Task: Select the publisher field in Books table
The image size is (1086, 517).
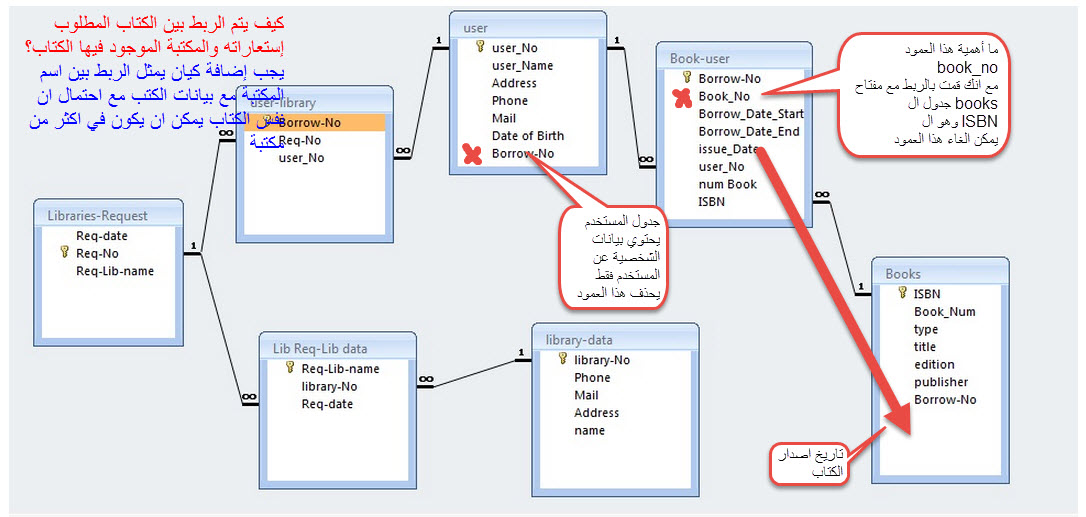Action: pos(940,382)
